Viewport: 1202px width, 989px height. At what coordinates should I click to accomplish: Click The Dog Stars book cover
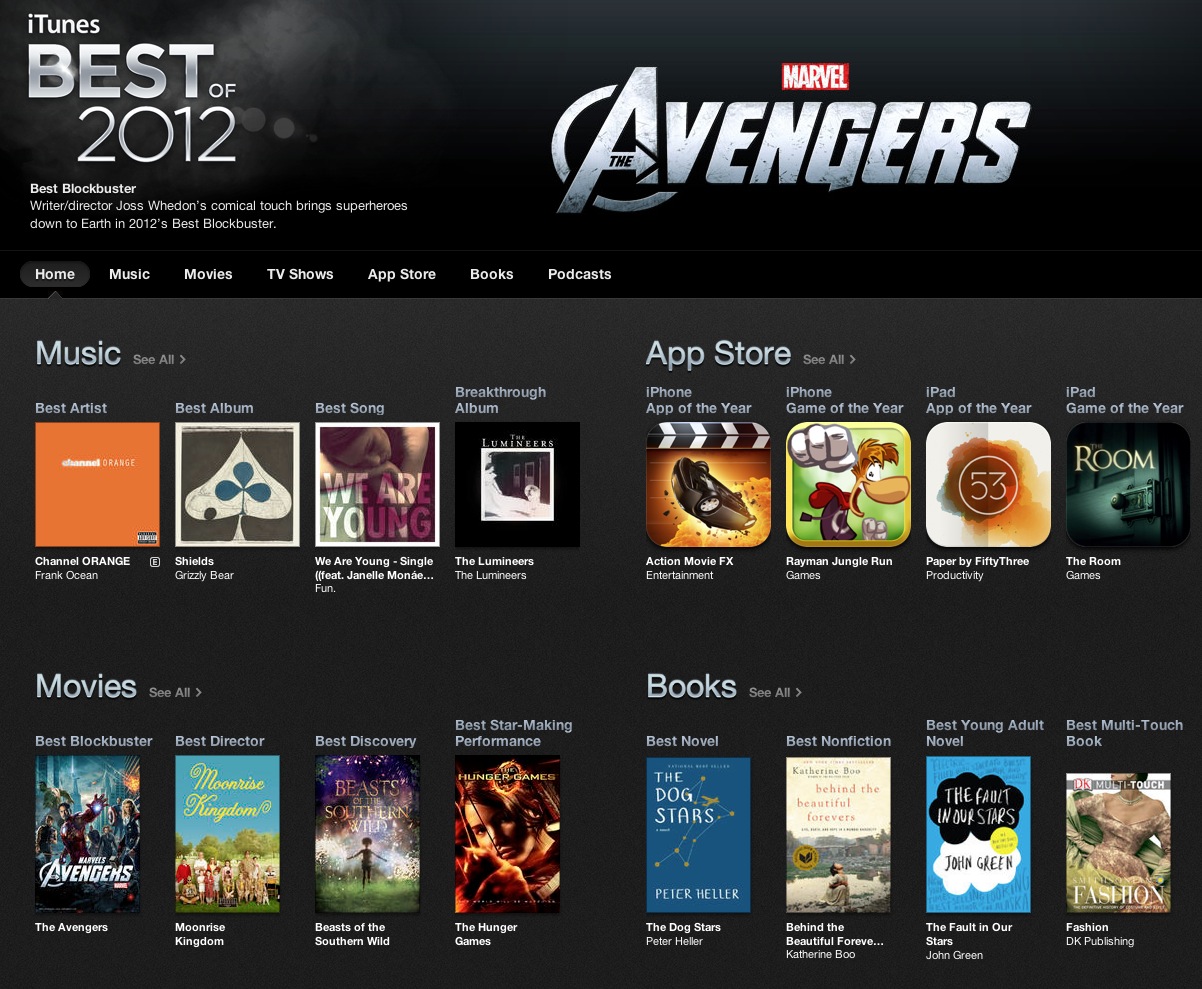[698, 833]
